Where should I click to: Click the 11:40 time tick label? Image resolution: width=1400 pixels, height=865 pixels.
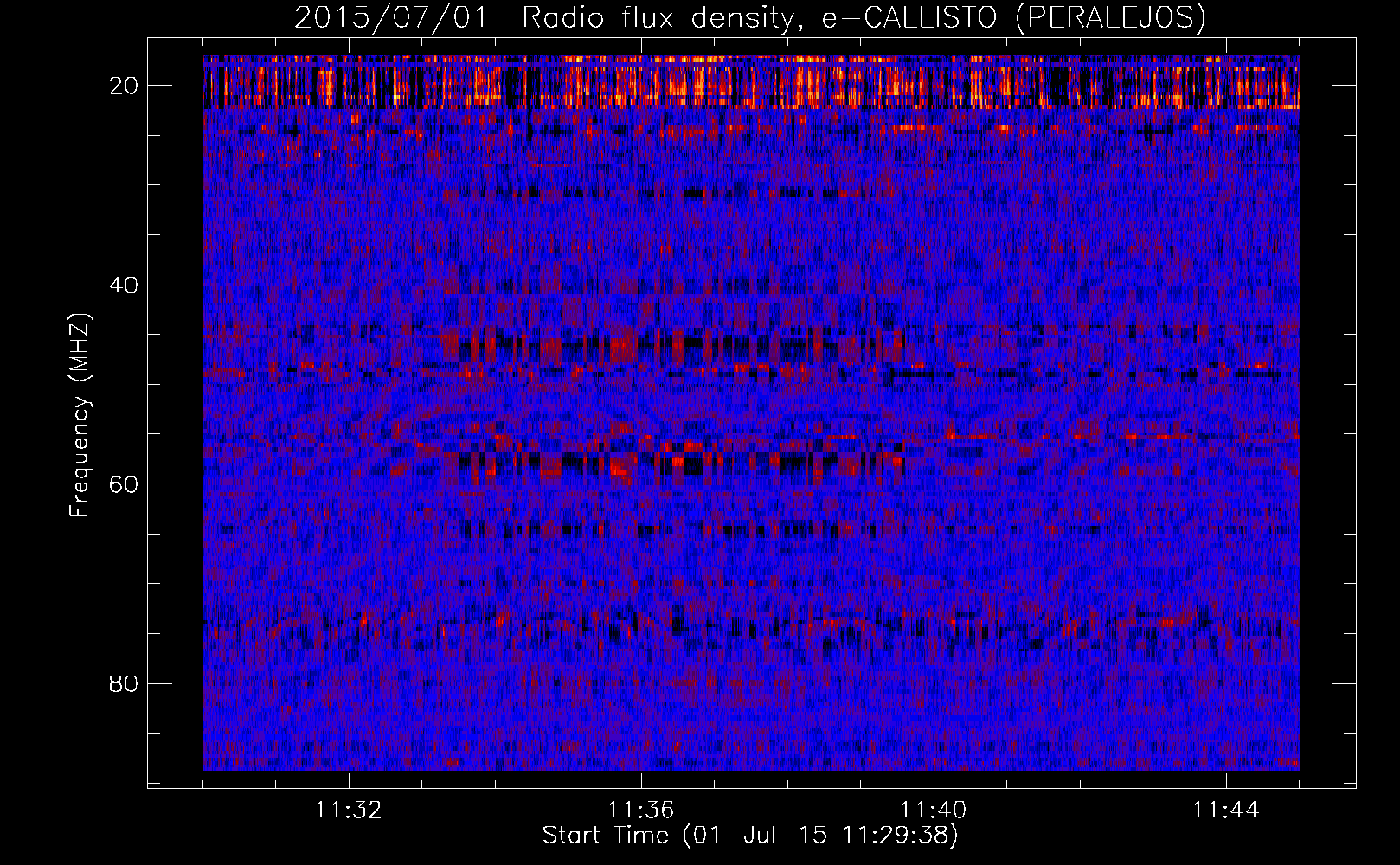tap(934, 811)
